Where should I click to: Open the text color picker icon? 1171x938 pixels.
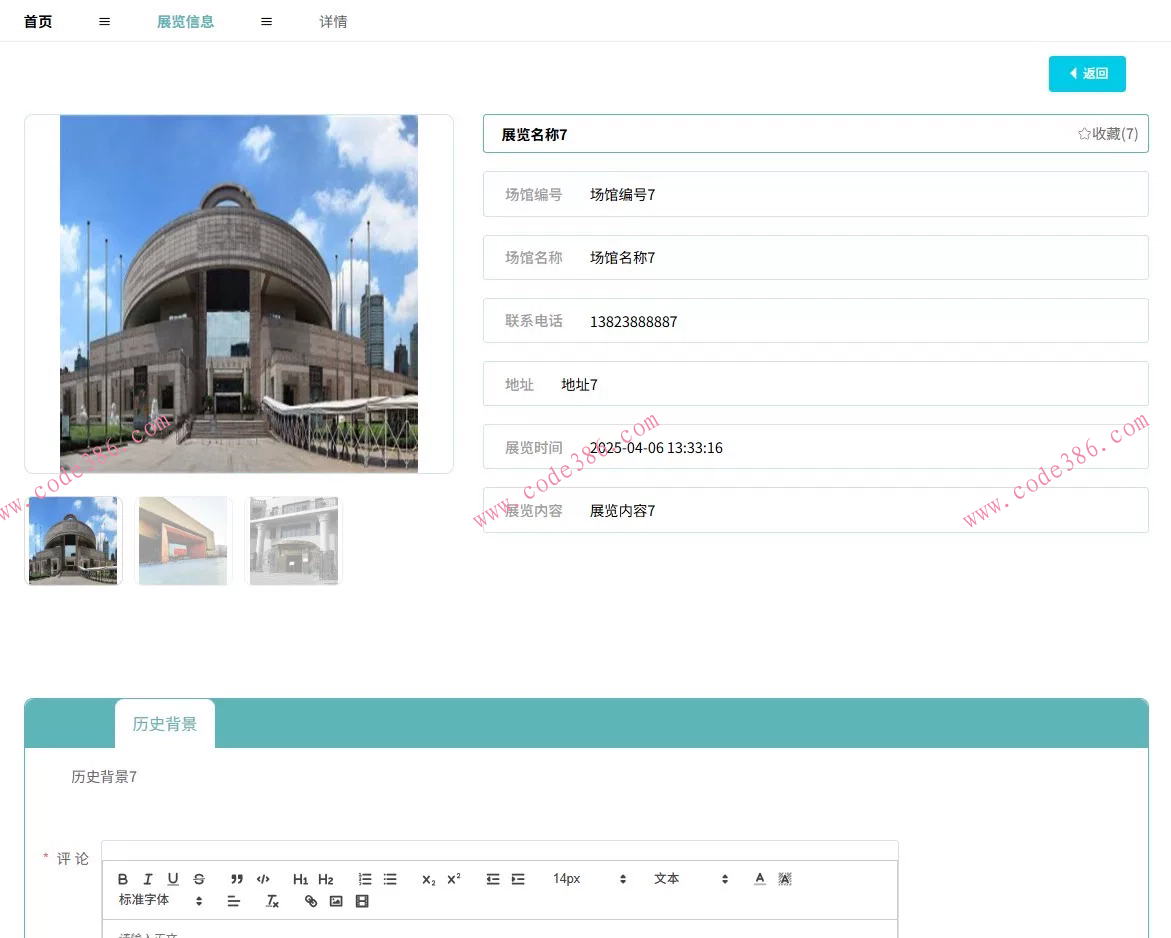759,879
